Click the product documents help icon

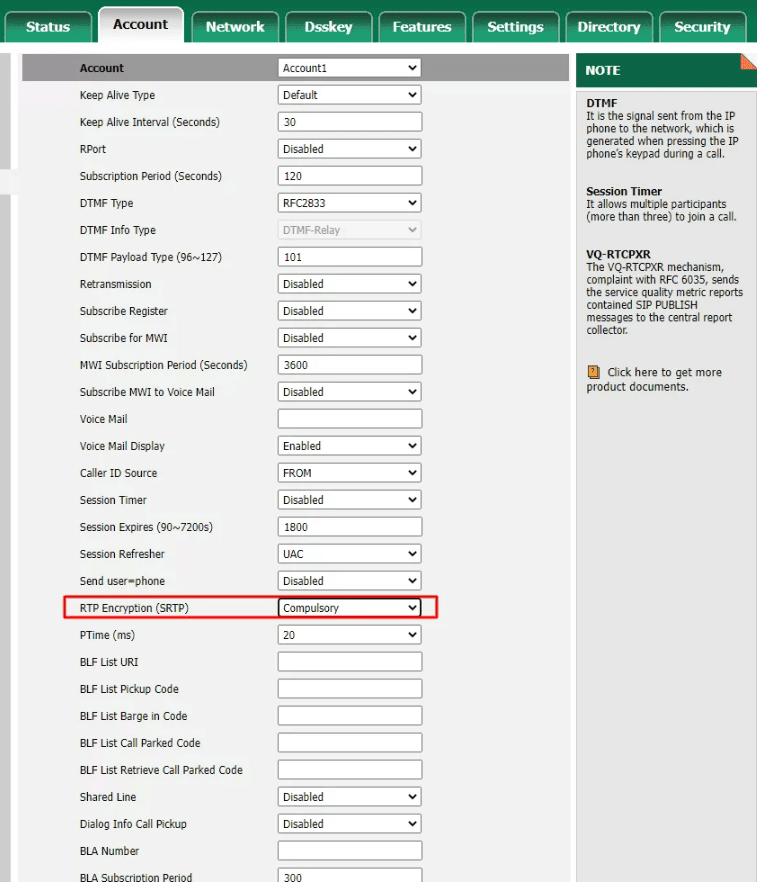pos(593,373)
